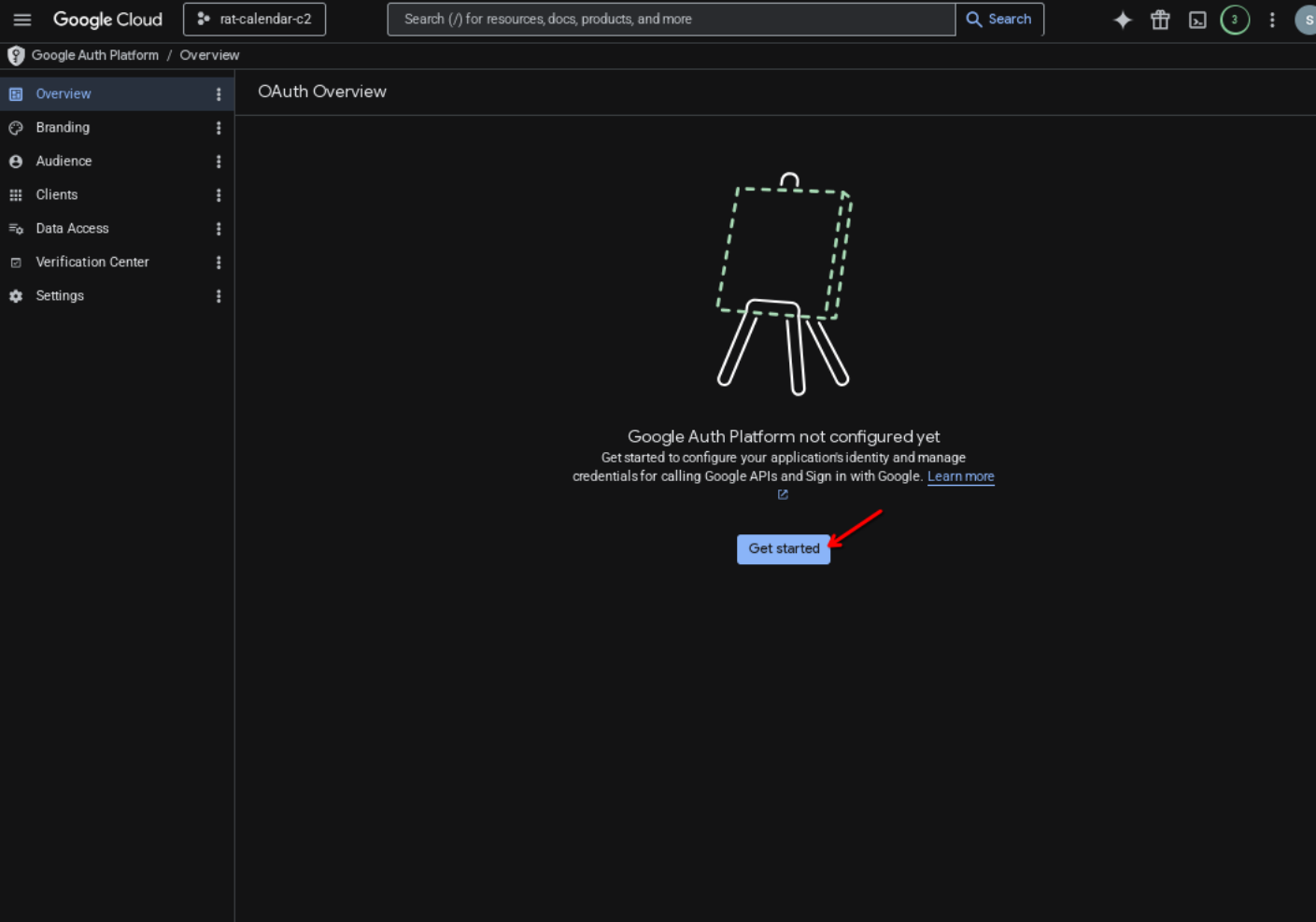Click the Overview breadcrumb text
Image resolution: width=1316 pixels, height=922 pixels.
(x=209, y=55)
